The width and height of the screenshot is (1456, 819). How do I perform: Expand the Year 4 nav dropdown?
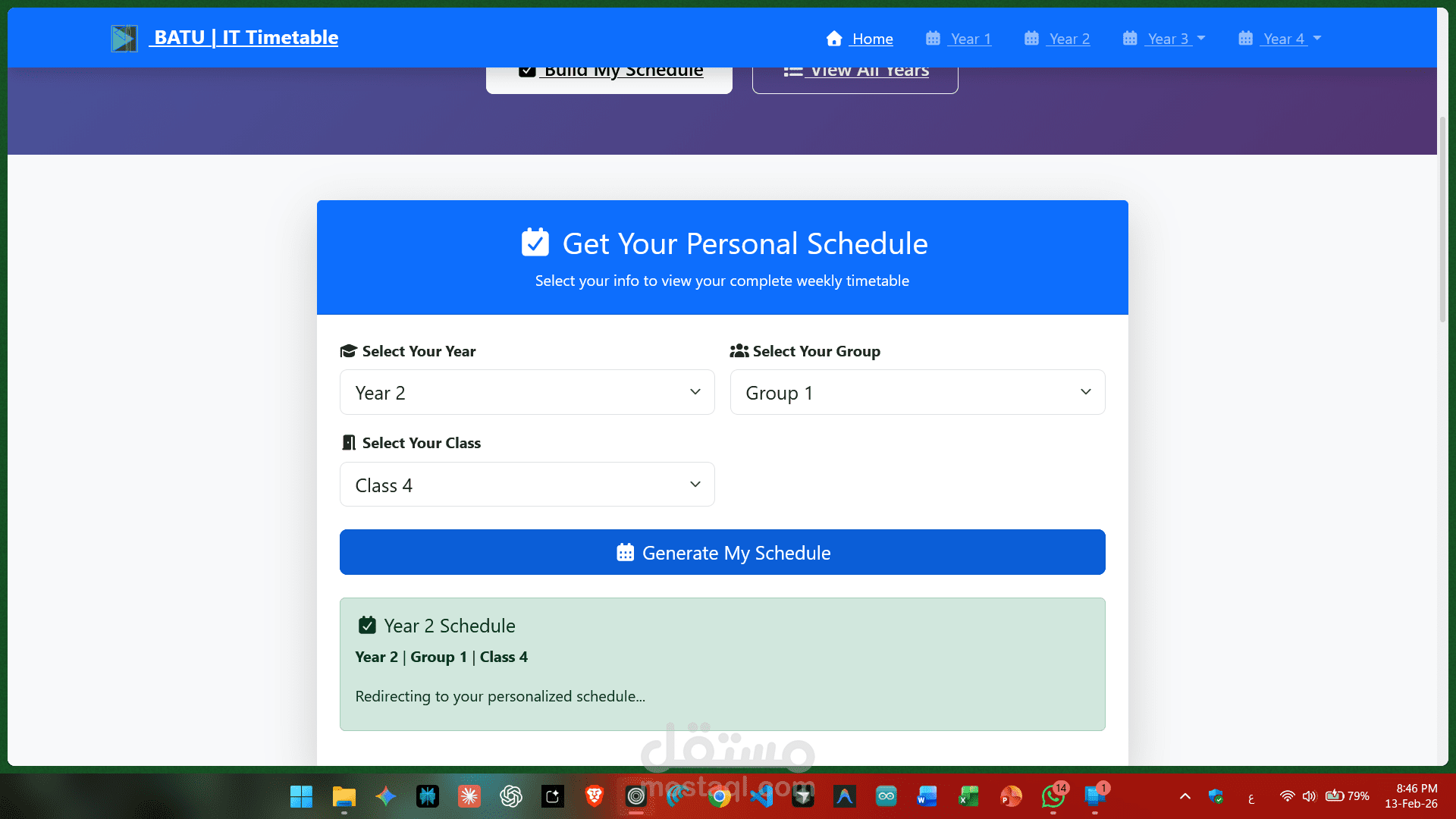1280,39
